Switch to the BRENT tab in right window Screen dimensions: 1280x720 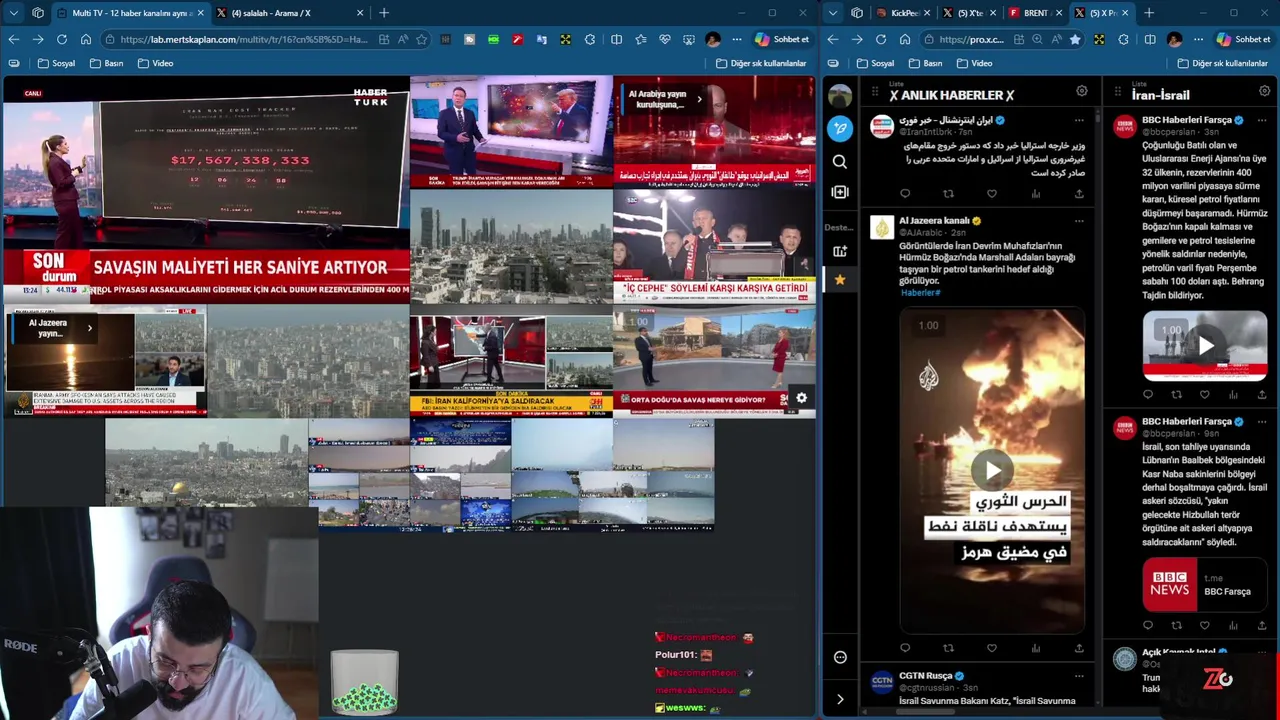coord(1035,13)
